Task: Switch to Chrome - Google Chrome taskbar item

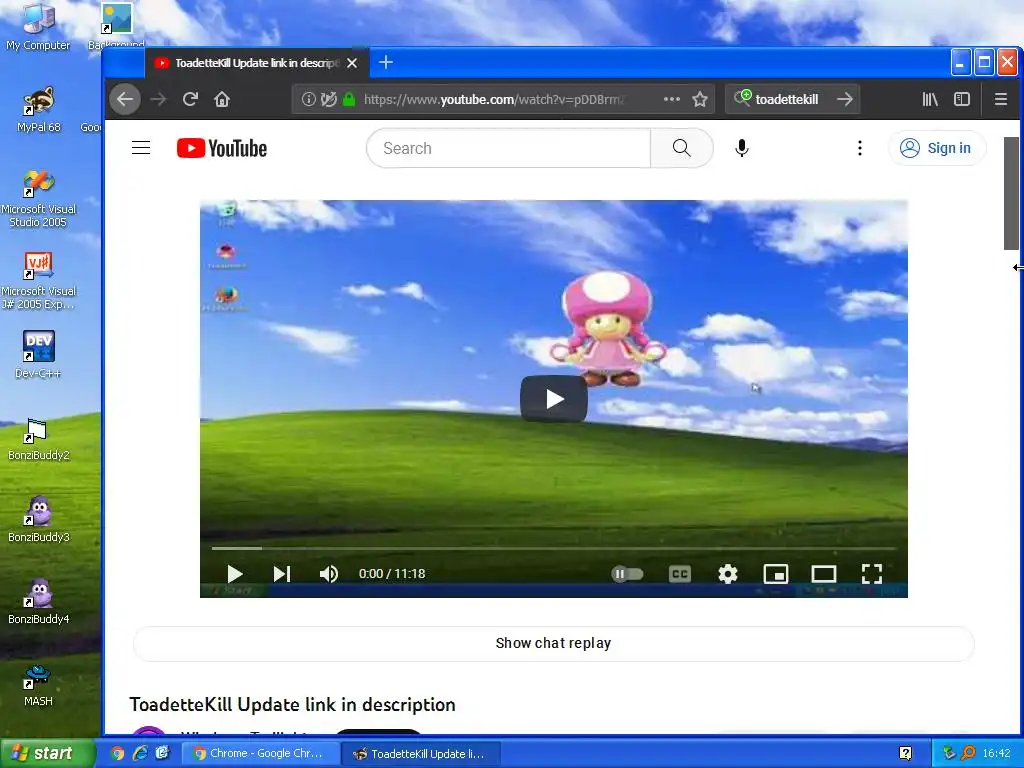Action: (259, 753)
